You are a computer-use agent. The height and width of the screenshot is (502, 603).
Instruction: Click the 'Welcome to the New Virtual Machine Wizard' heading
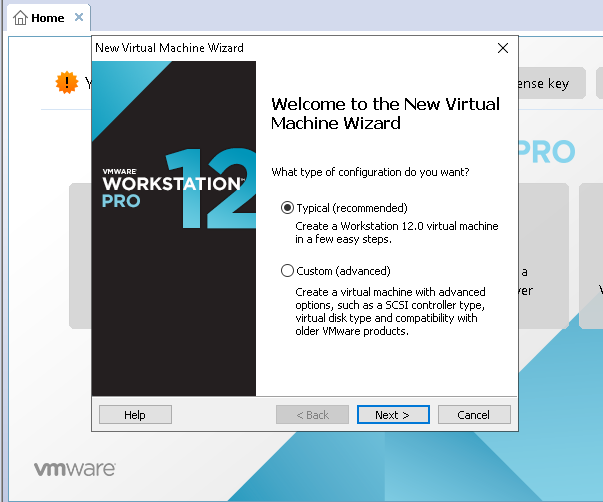[x=385, y=113]
